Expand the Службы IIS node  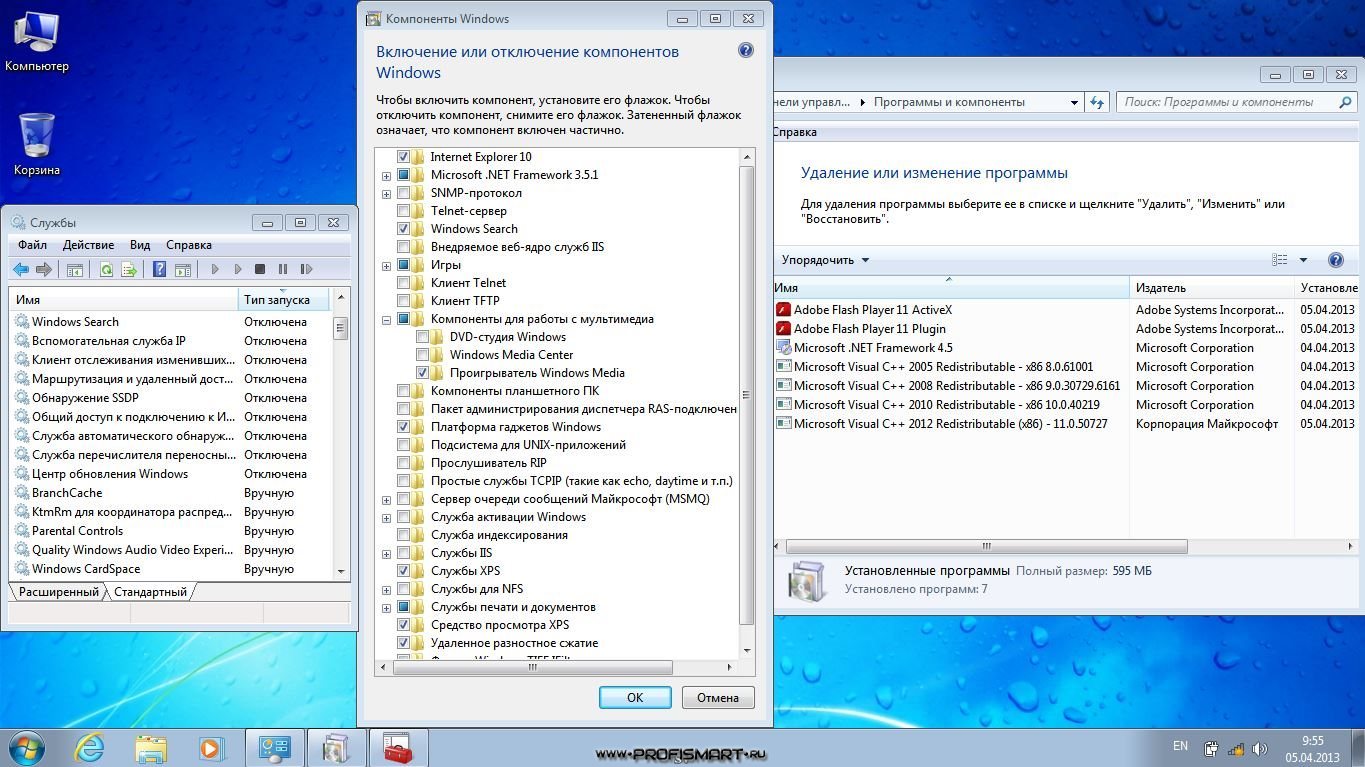[x=386, y=554]
